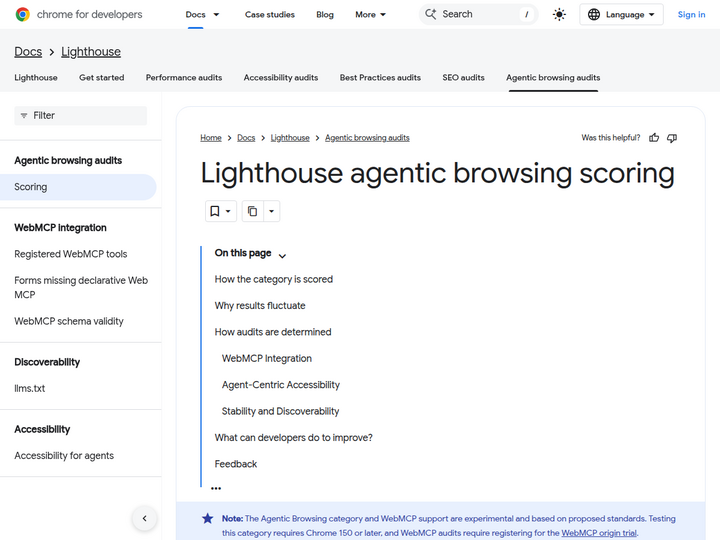Toggle the light/dark theme sun icon
The width and height of the screenshot is (720, 540).
559,15
